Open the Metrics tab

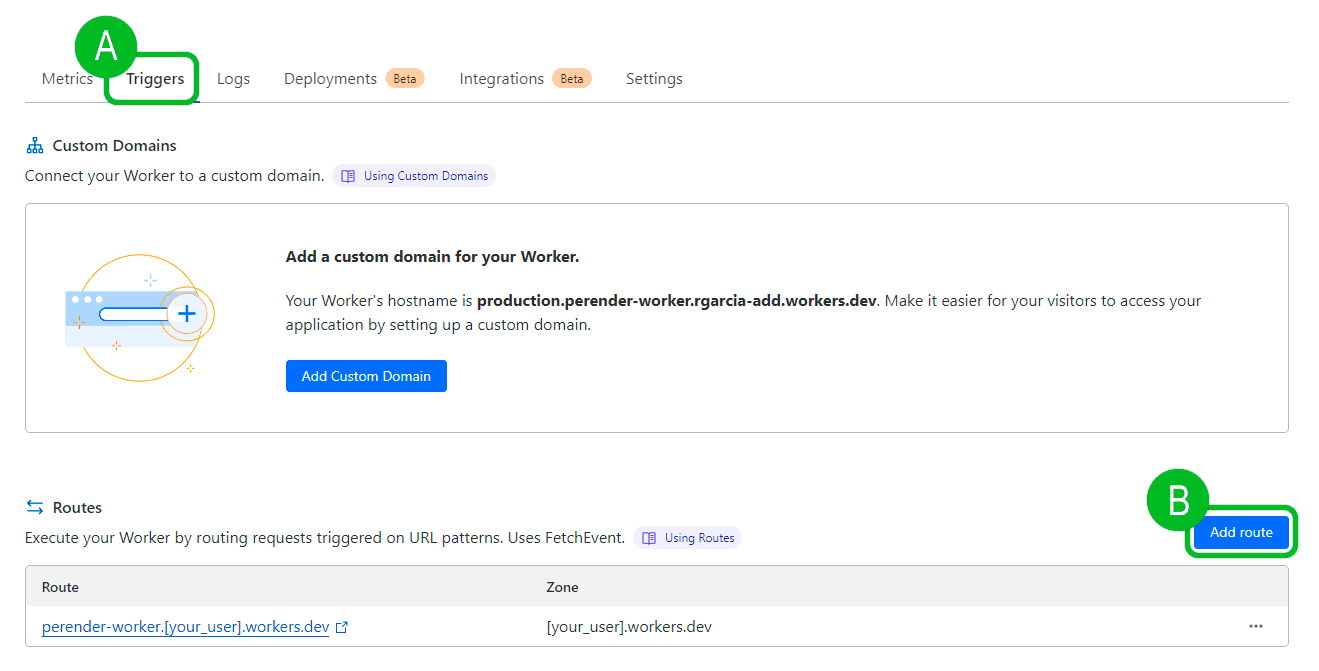click(x=67, y=79)
